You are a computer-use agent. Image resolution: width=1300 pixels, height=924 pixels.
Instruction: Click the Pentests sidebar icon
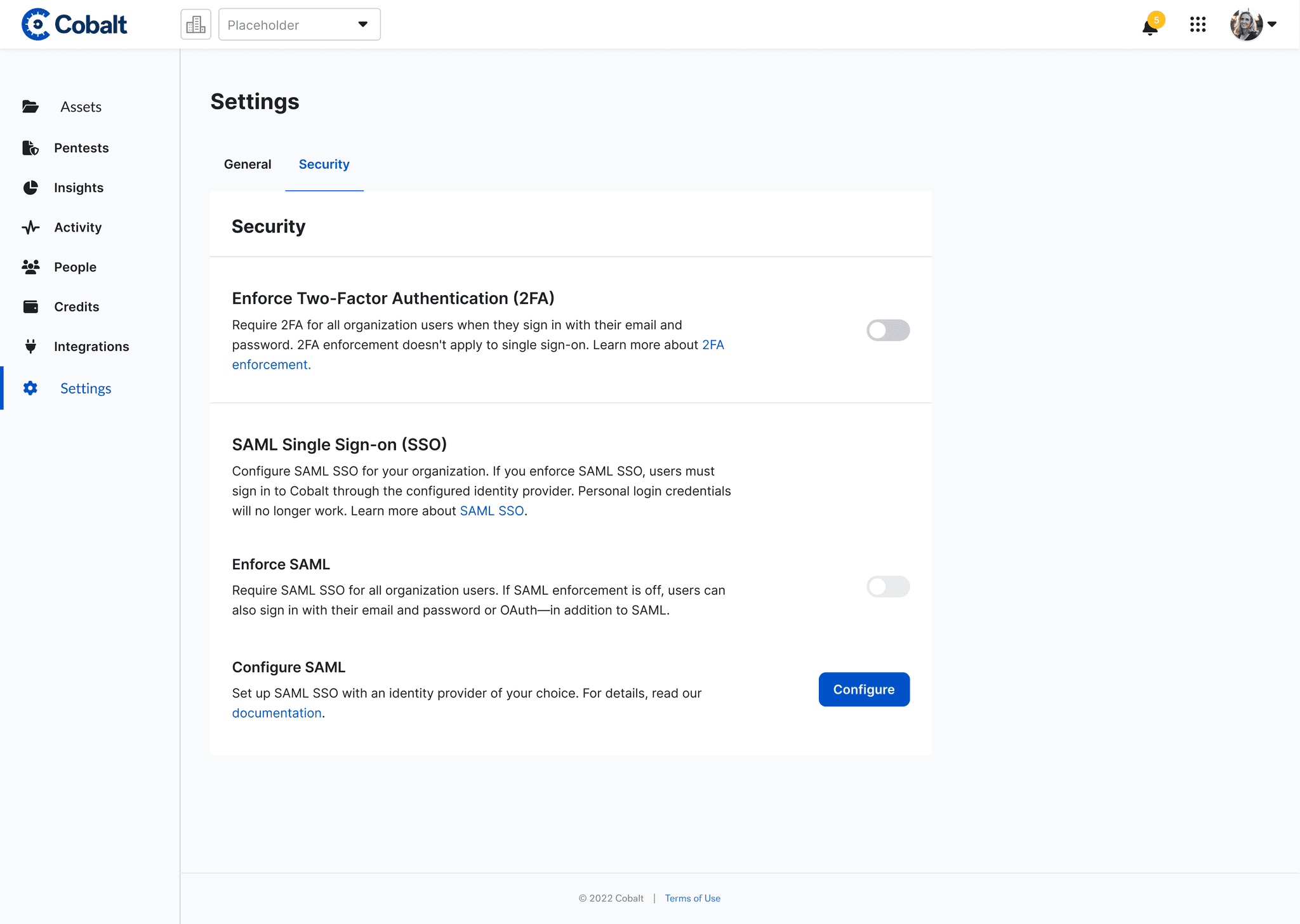click(x=30, y=148)
